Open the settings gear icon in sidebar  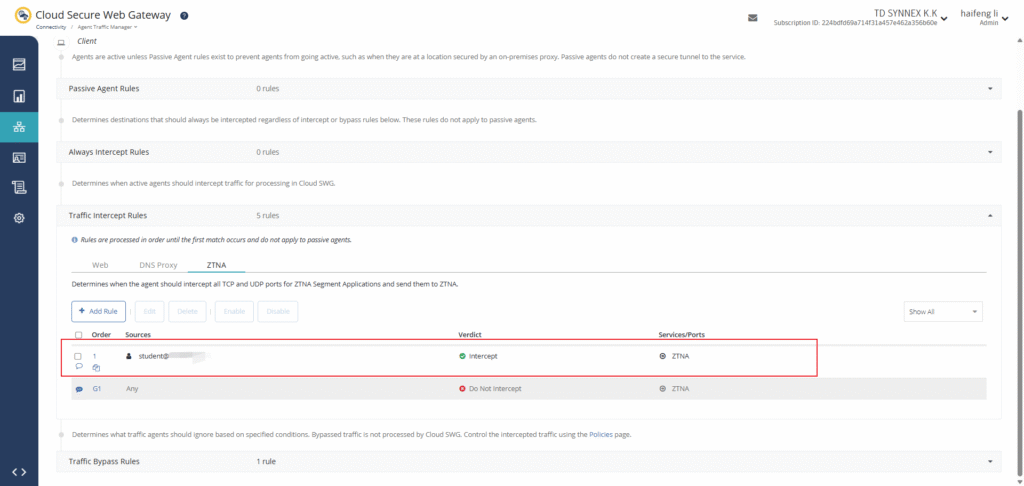click(19, 218)
